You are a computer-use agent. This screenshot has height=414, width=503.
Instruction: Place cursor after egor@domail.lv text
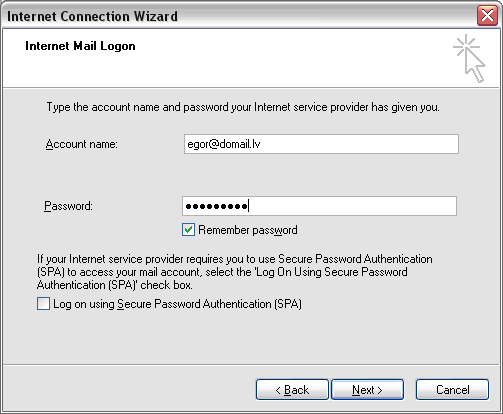point(261,144)
